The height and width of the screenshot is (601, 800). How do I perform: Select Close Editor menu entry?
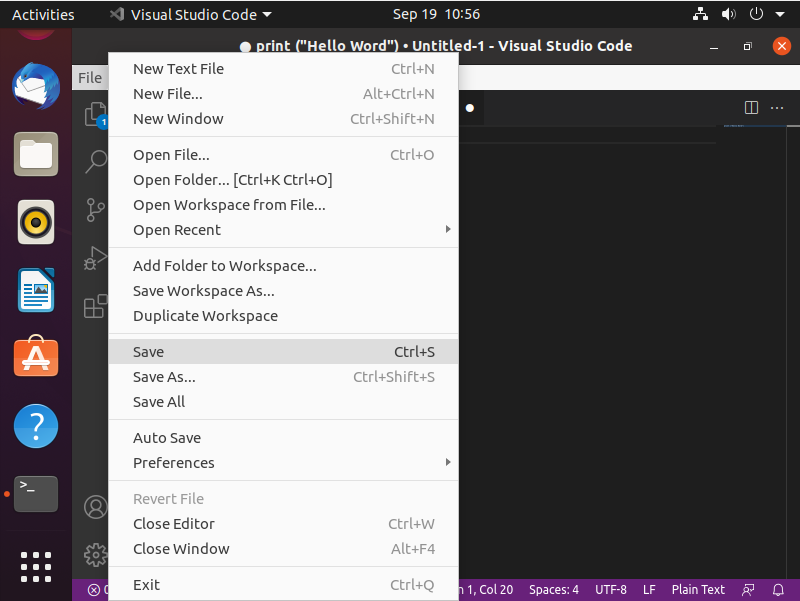283,523
